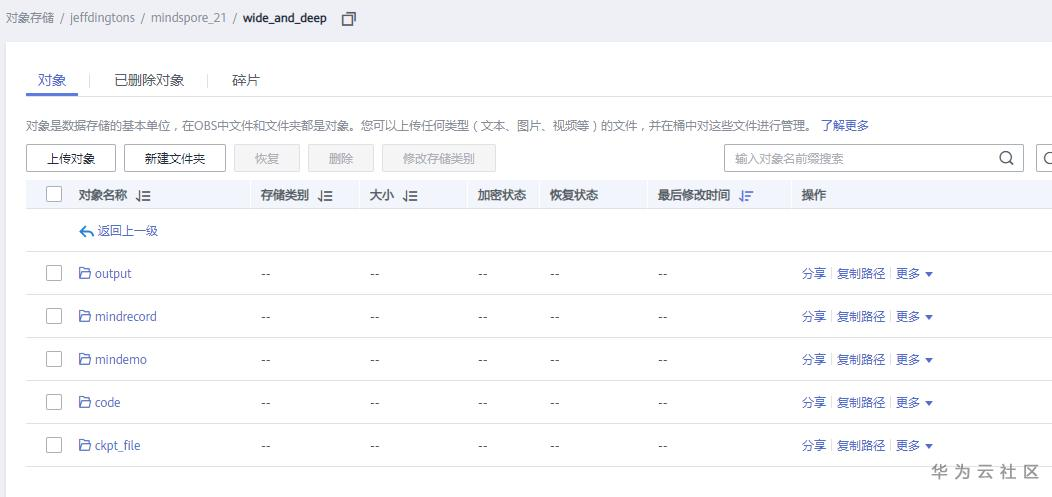Sort by size icon
This screenshot has width=1052, height=497.
coord(410,196)
